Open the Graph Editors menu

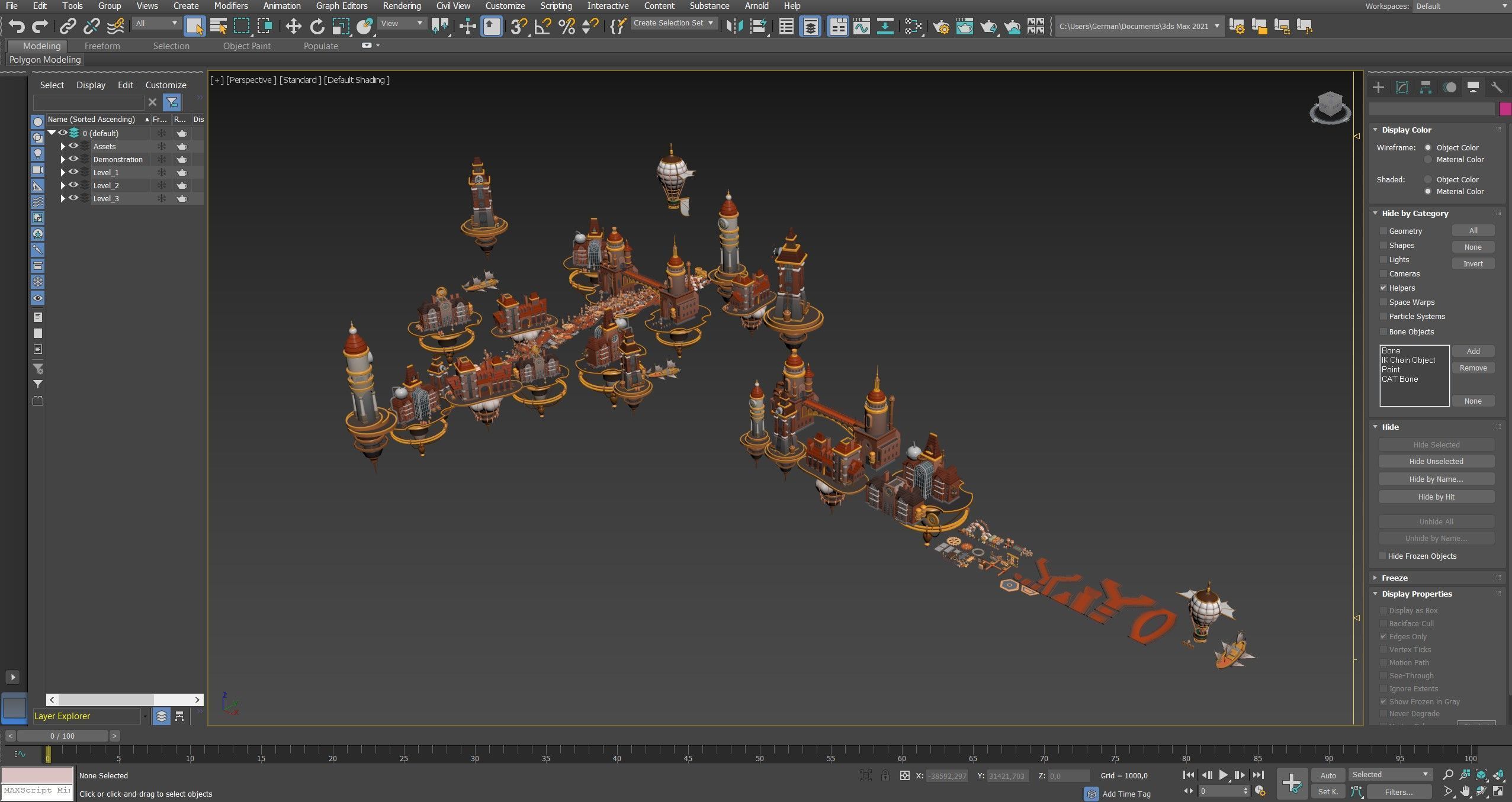[x=342, y=6]
